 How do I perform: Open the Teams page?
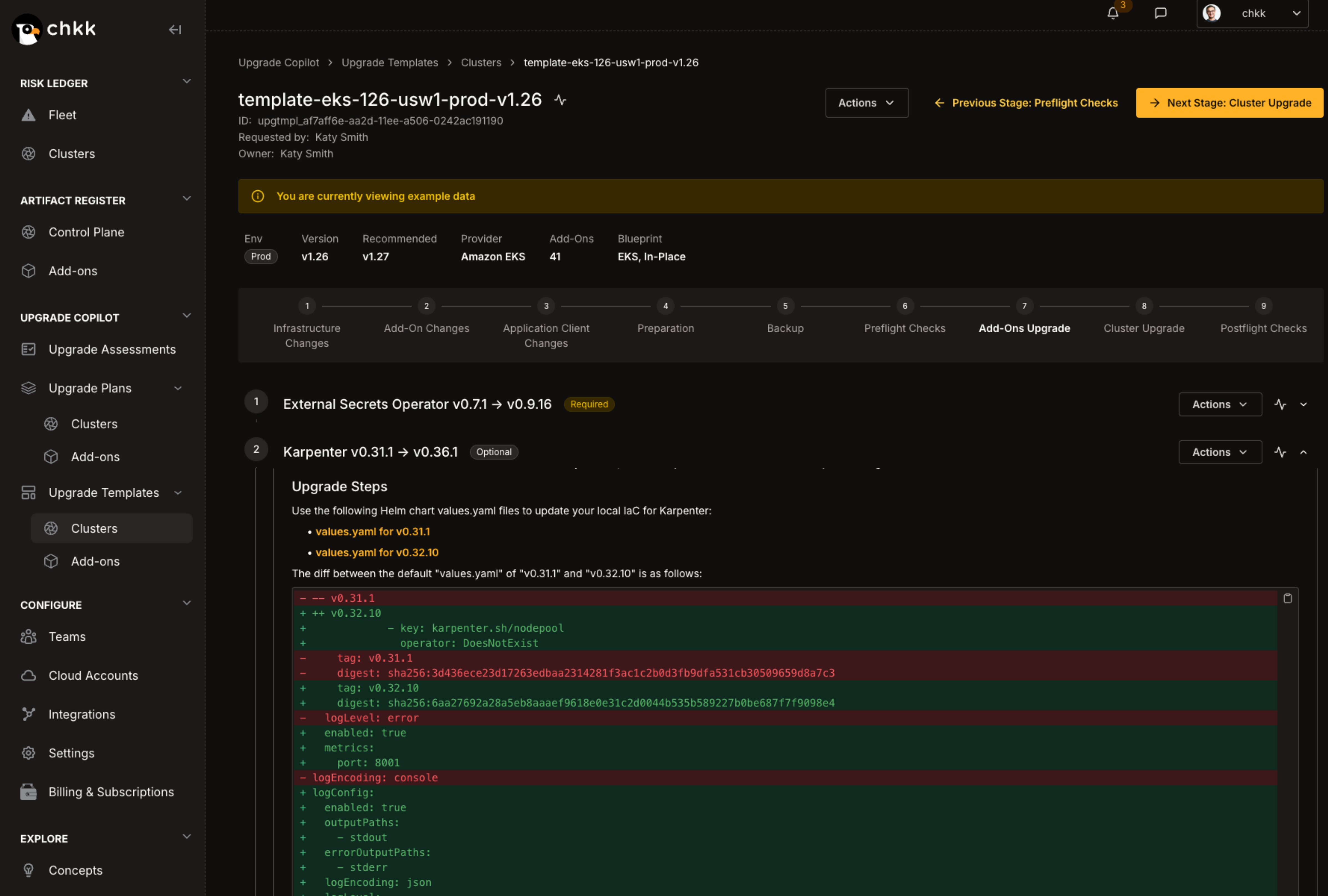pyautogui.click(x=67, y=637)
